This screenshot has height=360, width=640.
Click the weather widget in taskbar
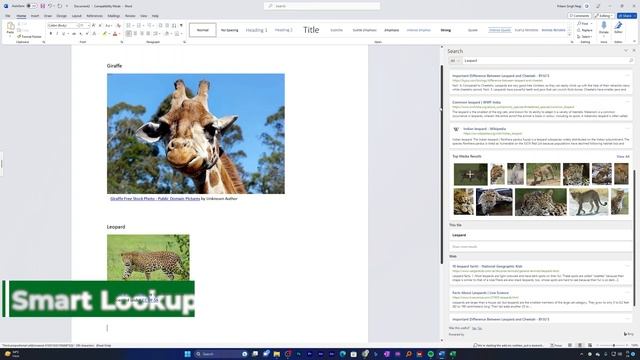12,354
